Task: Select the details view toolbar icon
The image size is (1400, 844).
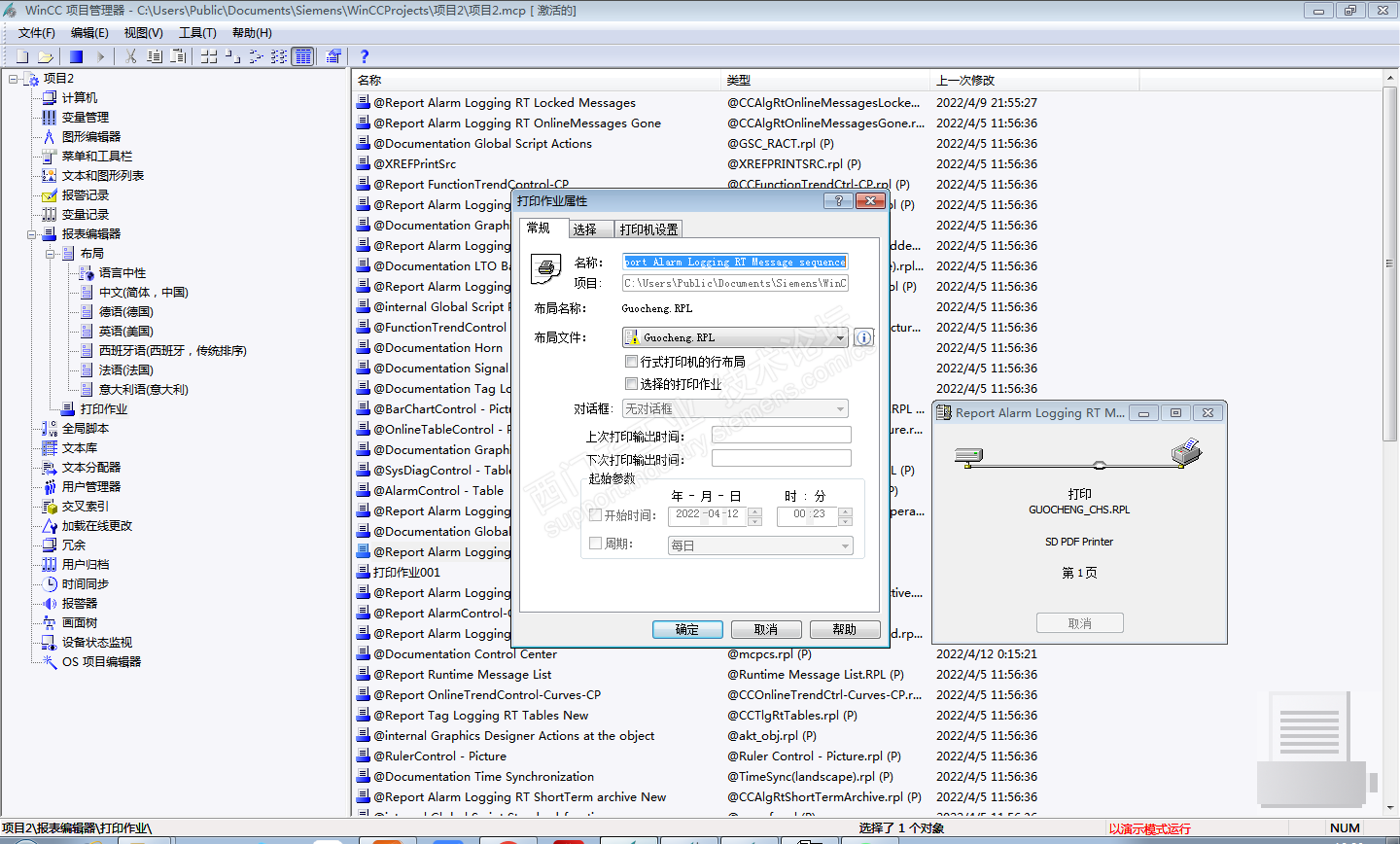Action: 302,56
